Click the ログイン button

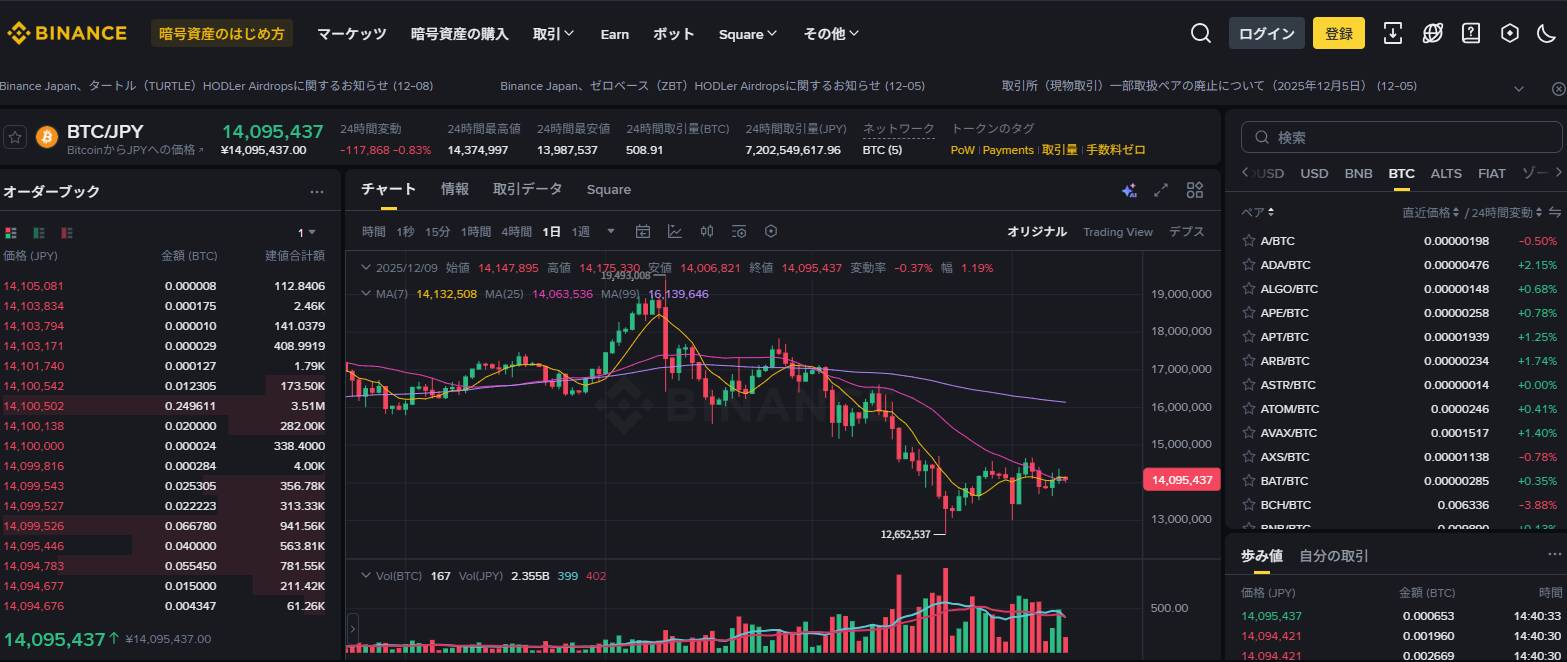click(x=1266, y=33)
